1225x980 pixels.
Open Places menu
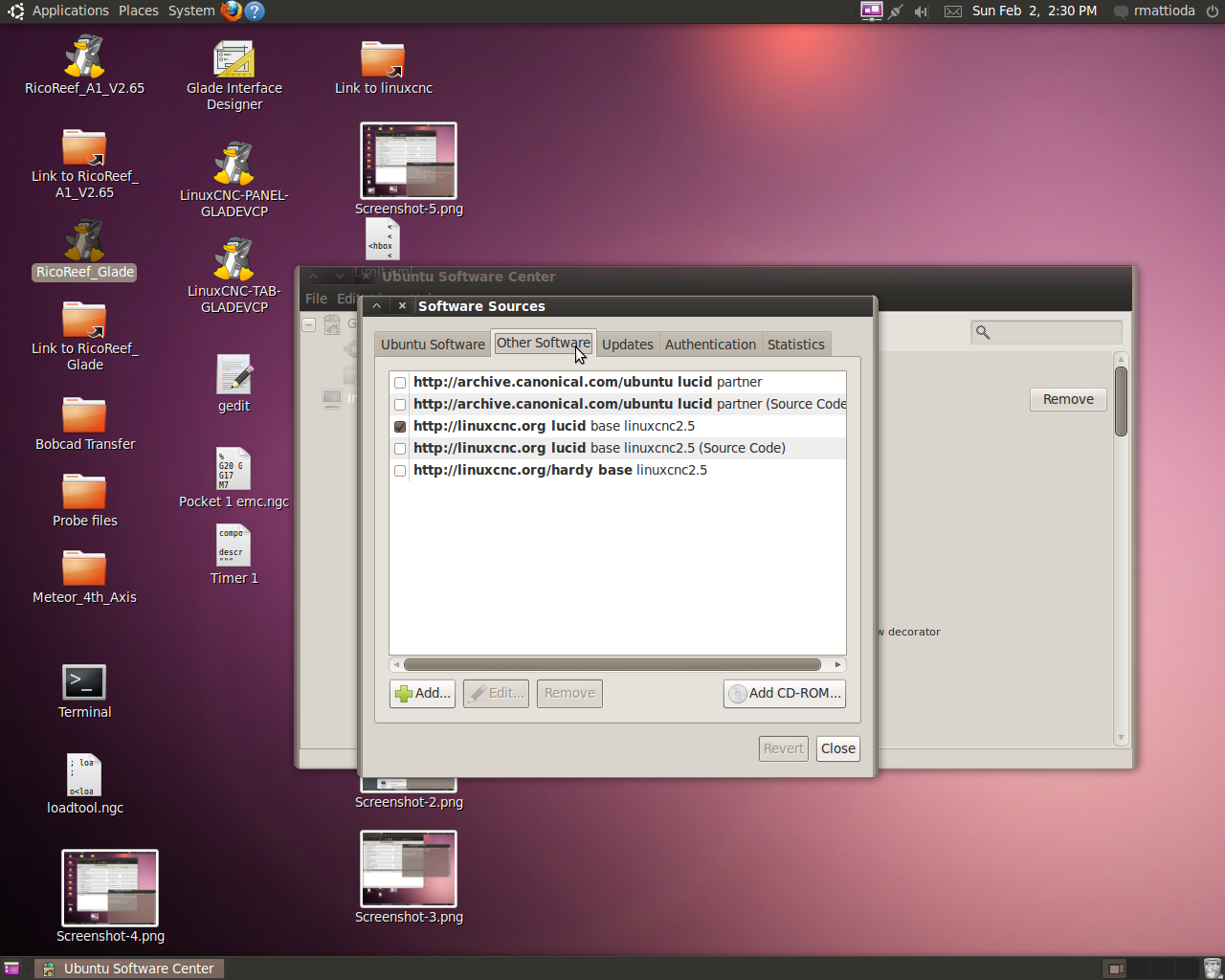pos(139,11)
